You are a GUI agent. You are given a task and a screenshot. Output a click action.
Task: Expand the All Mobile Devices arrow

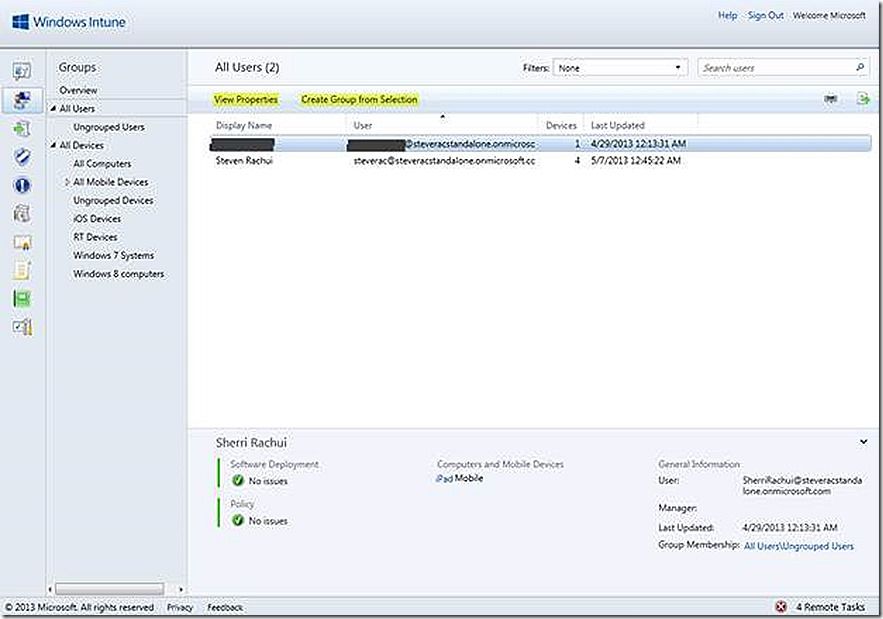tap(67, 182)
